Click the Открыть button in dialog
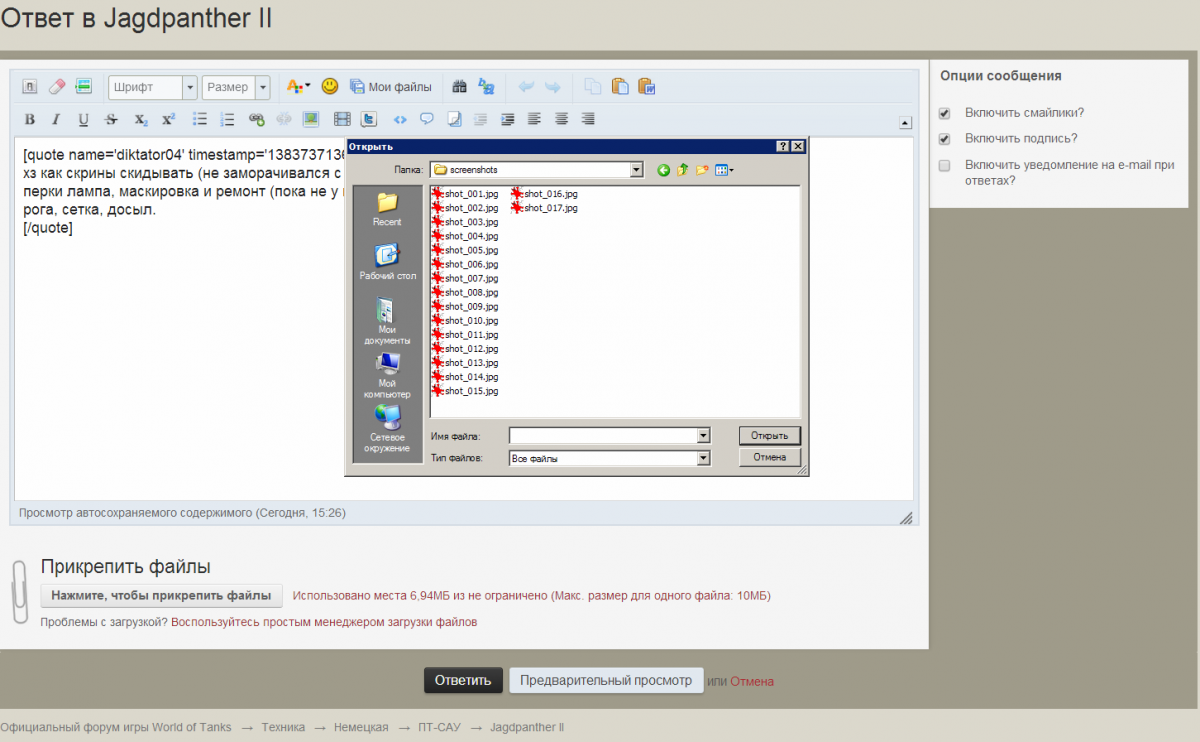The width and height of the screenshot is (1200, 742). (770, 435)
